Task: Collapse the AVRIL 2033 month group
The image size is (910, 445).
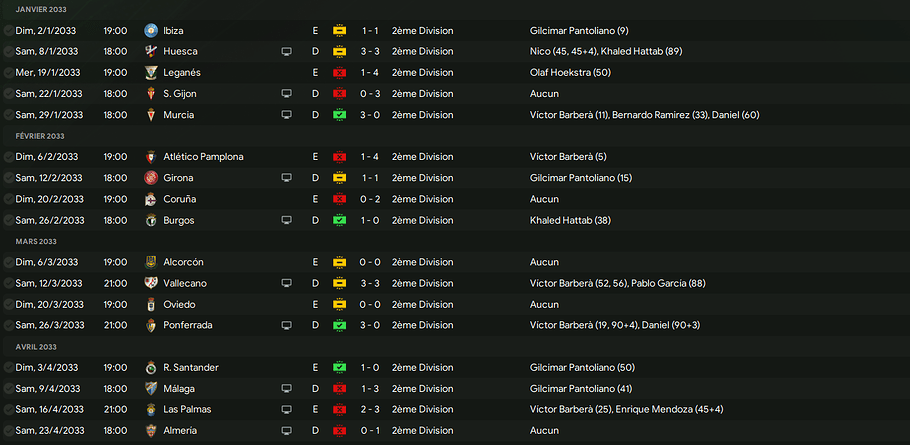Action: click(x=36, y=346)
